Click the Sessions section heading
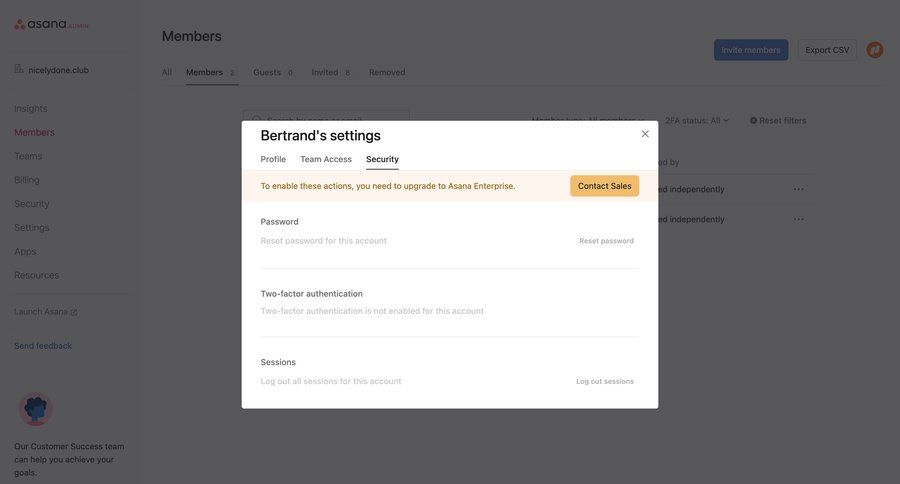 278,362
